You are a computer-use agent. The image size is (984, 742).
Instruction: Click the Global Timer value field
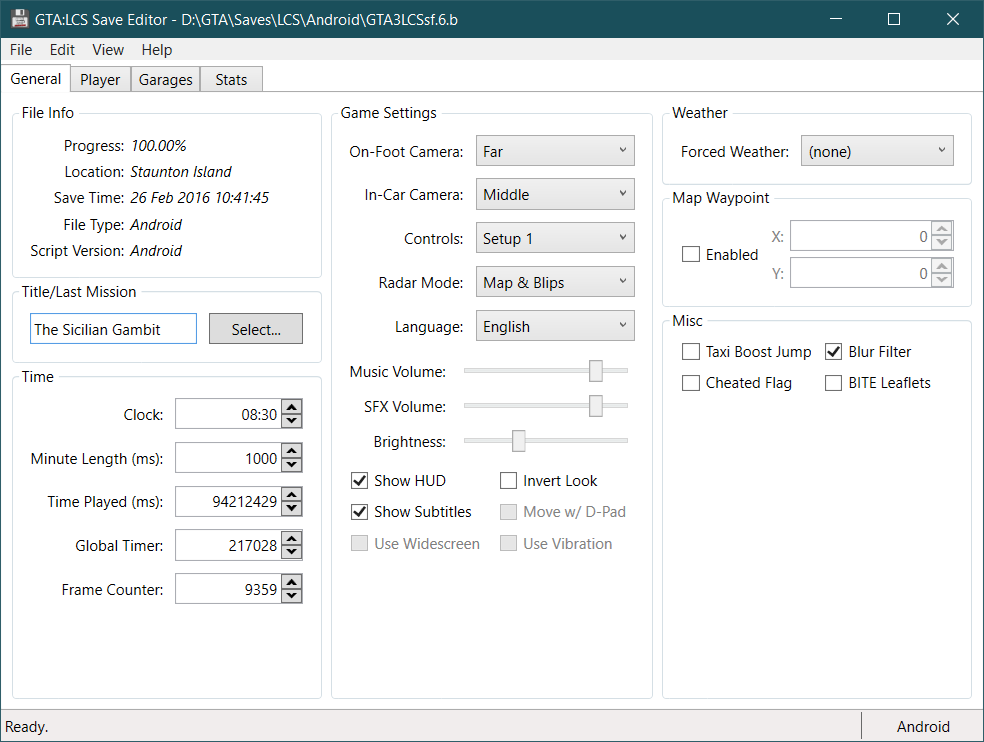click(228, 546)
